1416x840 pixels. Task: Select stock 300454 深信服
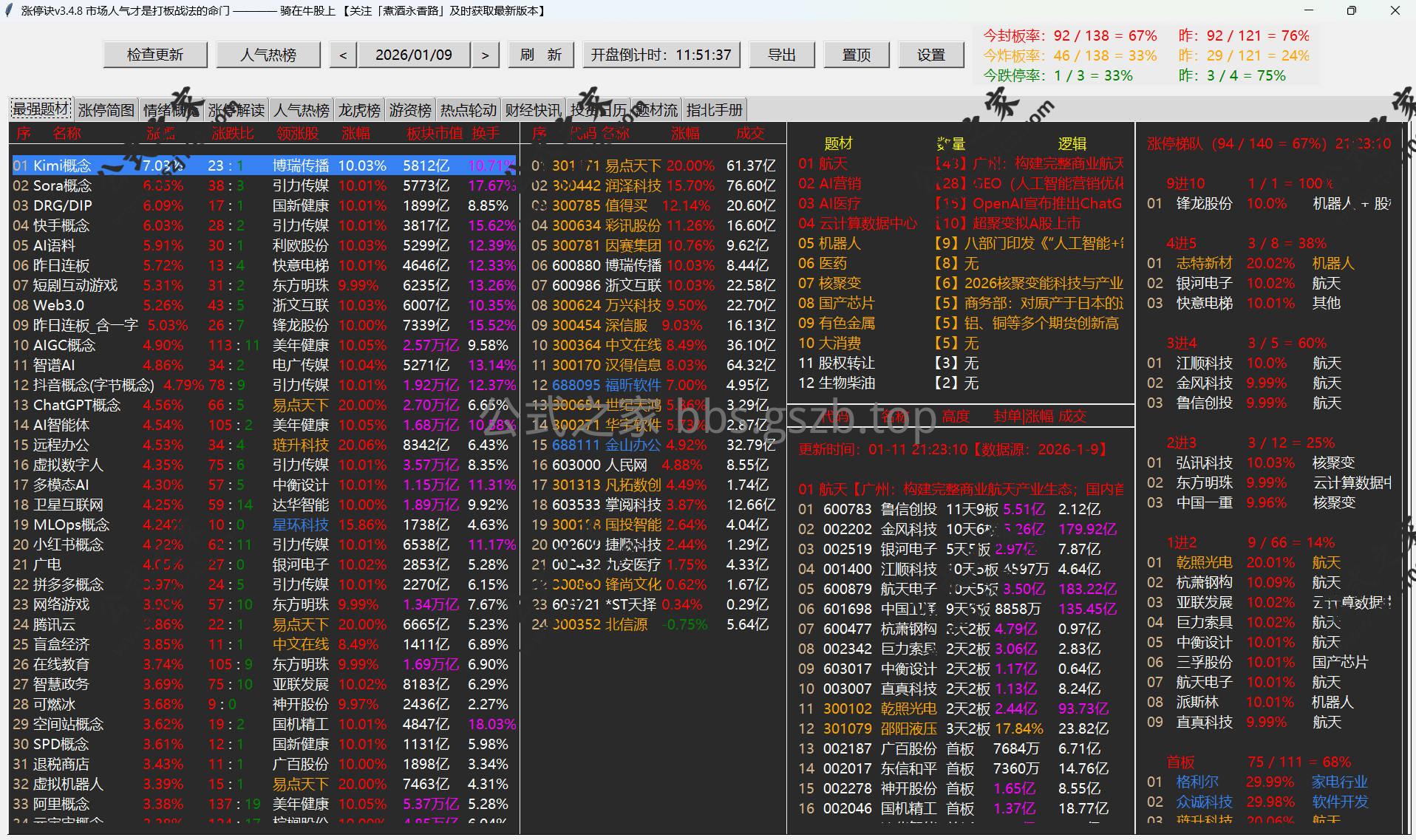coord(654,325)
